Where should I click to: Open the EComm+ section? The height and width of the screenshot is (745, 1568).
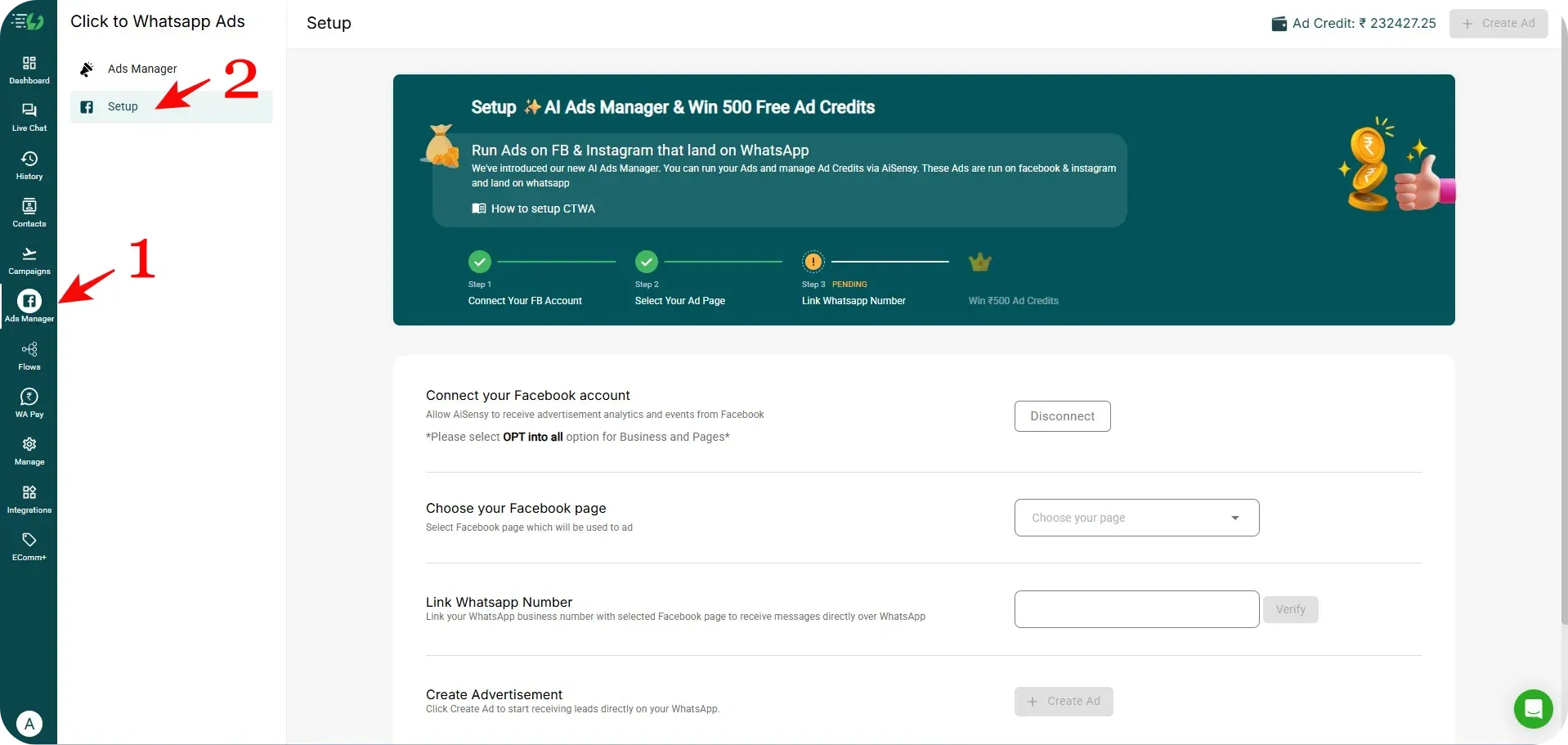click(x=29, y=545)
